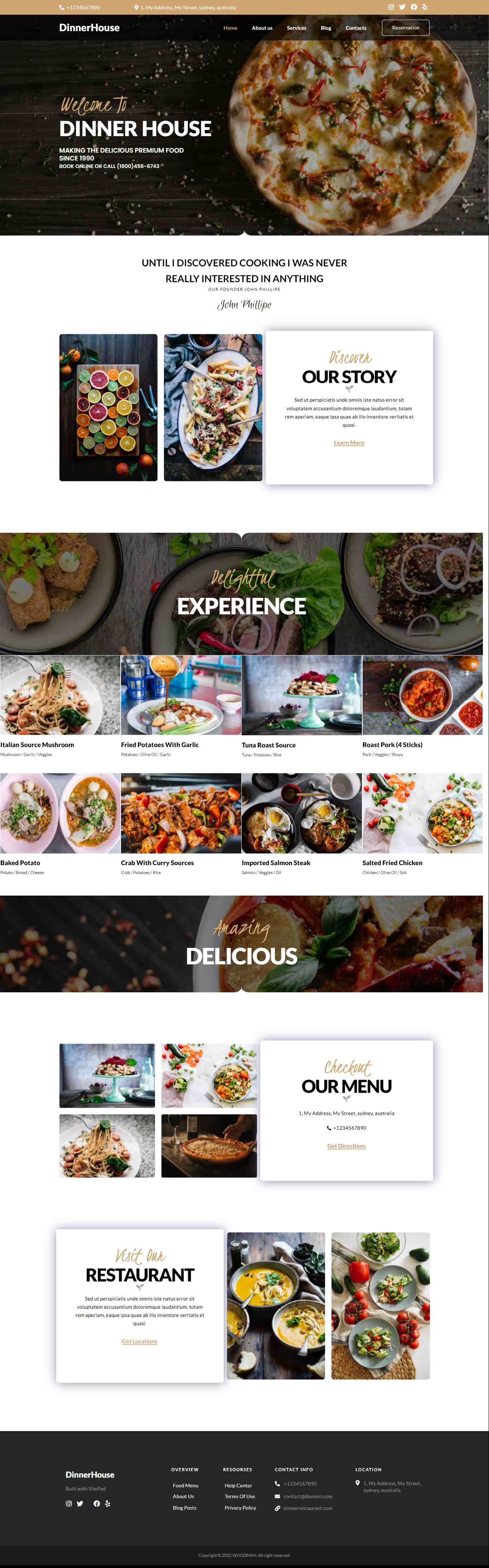Select the Crab With Curry Sources photo
Image resolution: width=489 pixels, height=1568 pixels.
pos(181,812)
